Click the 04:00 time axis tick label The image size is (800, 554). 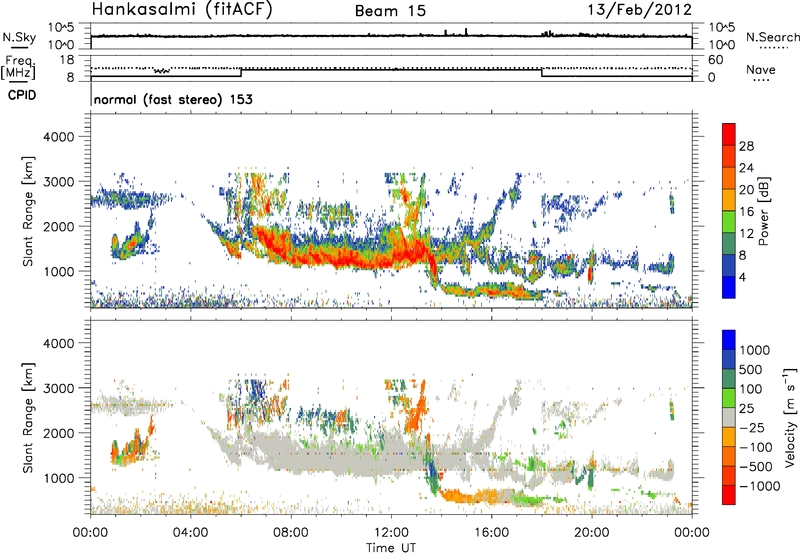pyautogui.click(x=191, y=533)
